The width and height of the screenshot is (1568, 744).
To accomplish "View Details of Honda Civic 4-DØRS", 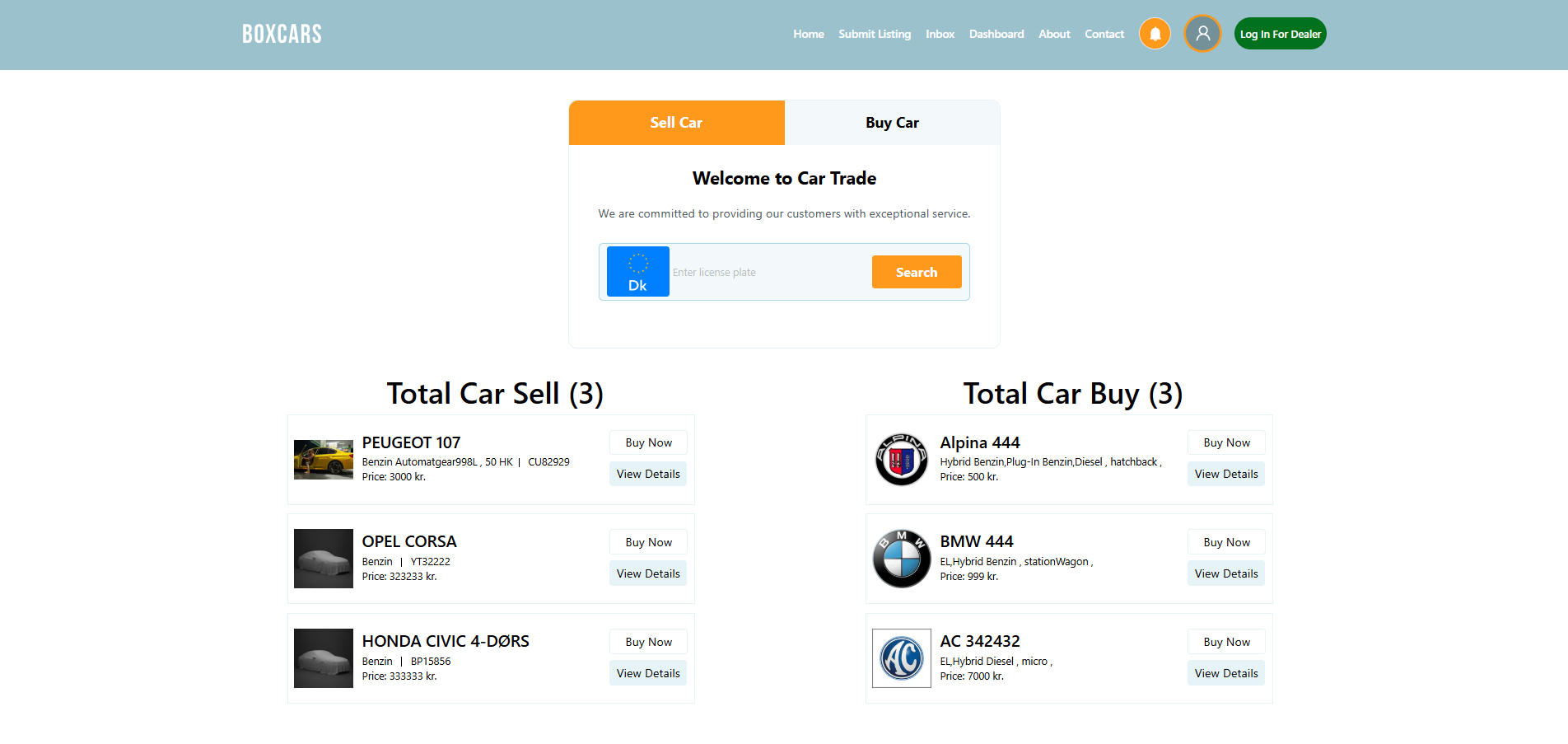I will tap(649, 673).
